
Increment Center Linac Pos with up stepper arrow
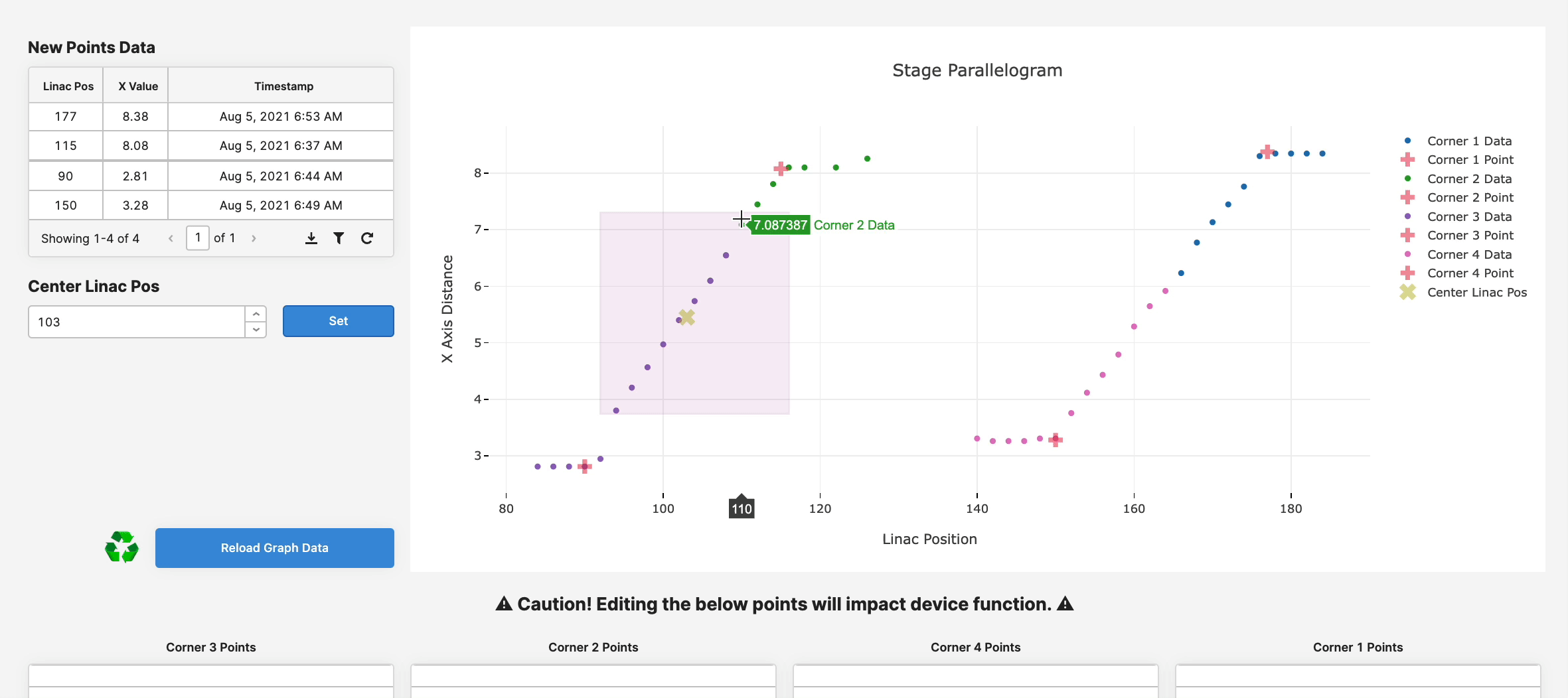pyautogui.click(x=256, y=313)
